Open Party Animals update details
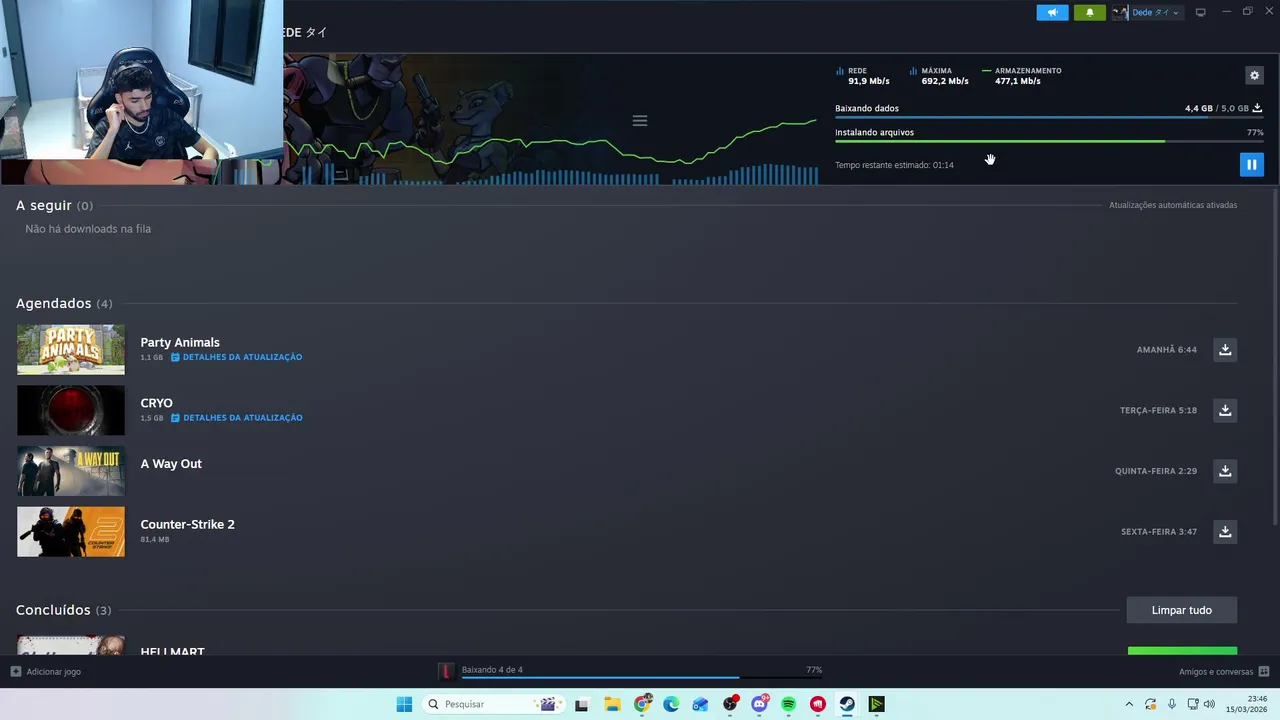 [x=236, y=357]
